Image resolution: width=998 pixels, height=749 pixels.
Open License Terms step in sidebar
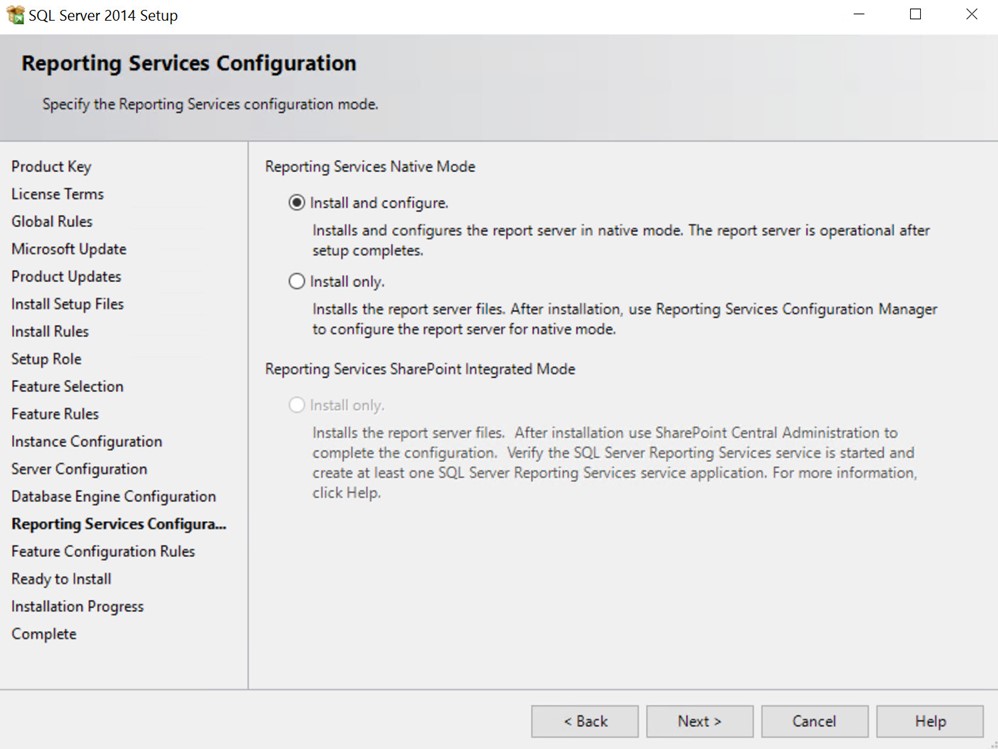click(x=57, y=194)
